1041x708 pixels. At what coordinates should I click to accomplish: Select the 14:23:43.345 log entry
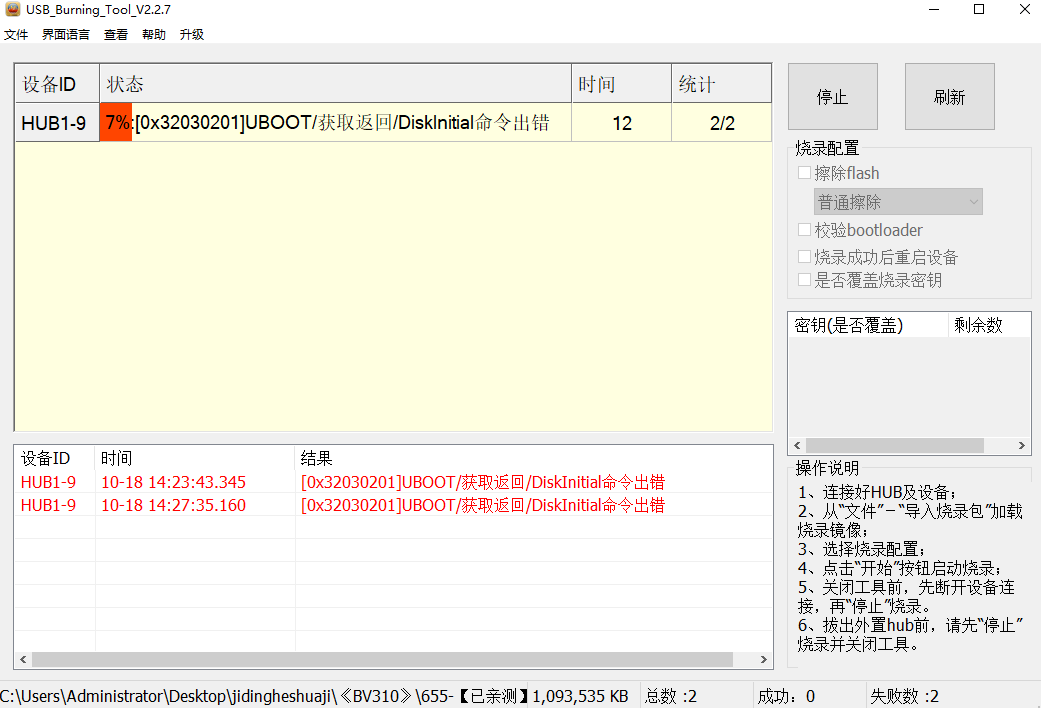(x=173, y=482)
